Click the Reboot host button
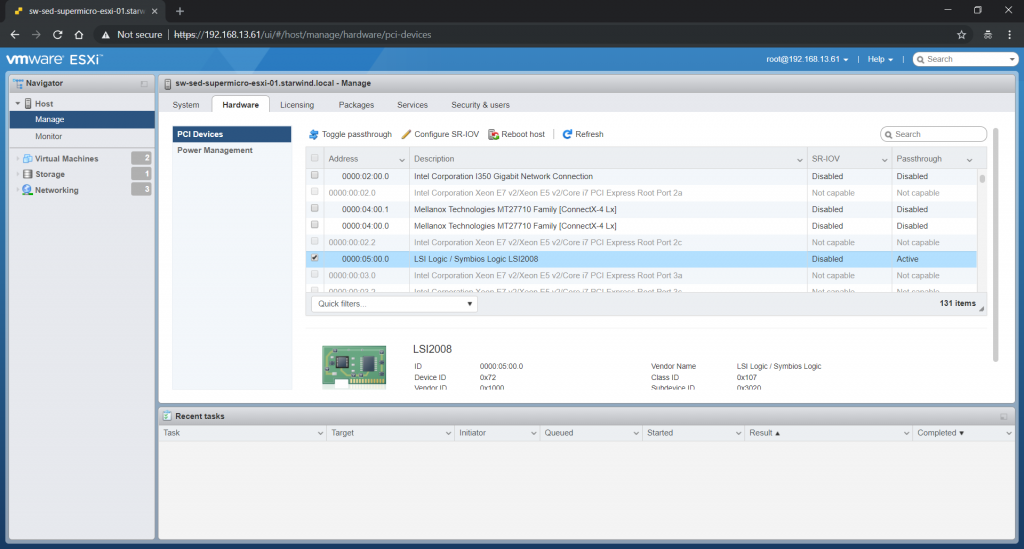Viewport: 1024px width, 549px height. [517, 134]
